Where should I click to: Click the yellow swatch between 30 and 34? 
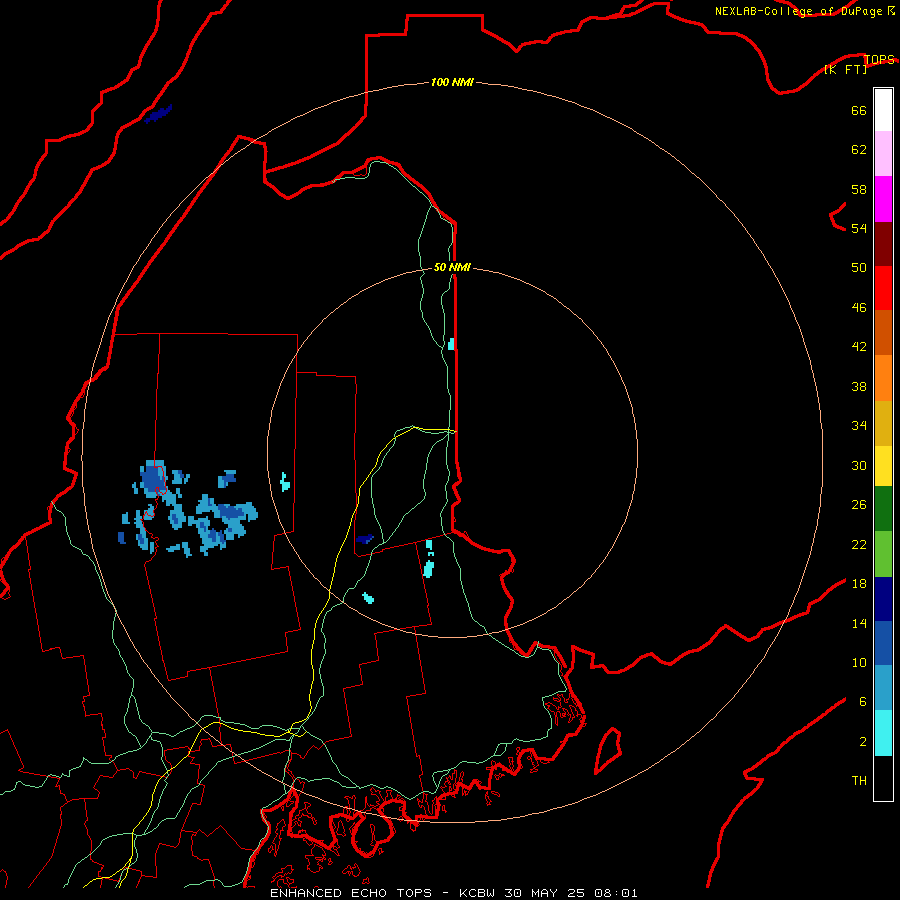point(883,466)
